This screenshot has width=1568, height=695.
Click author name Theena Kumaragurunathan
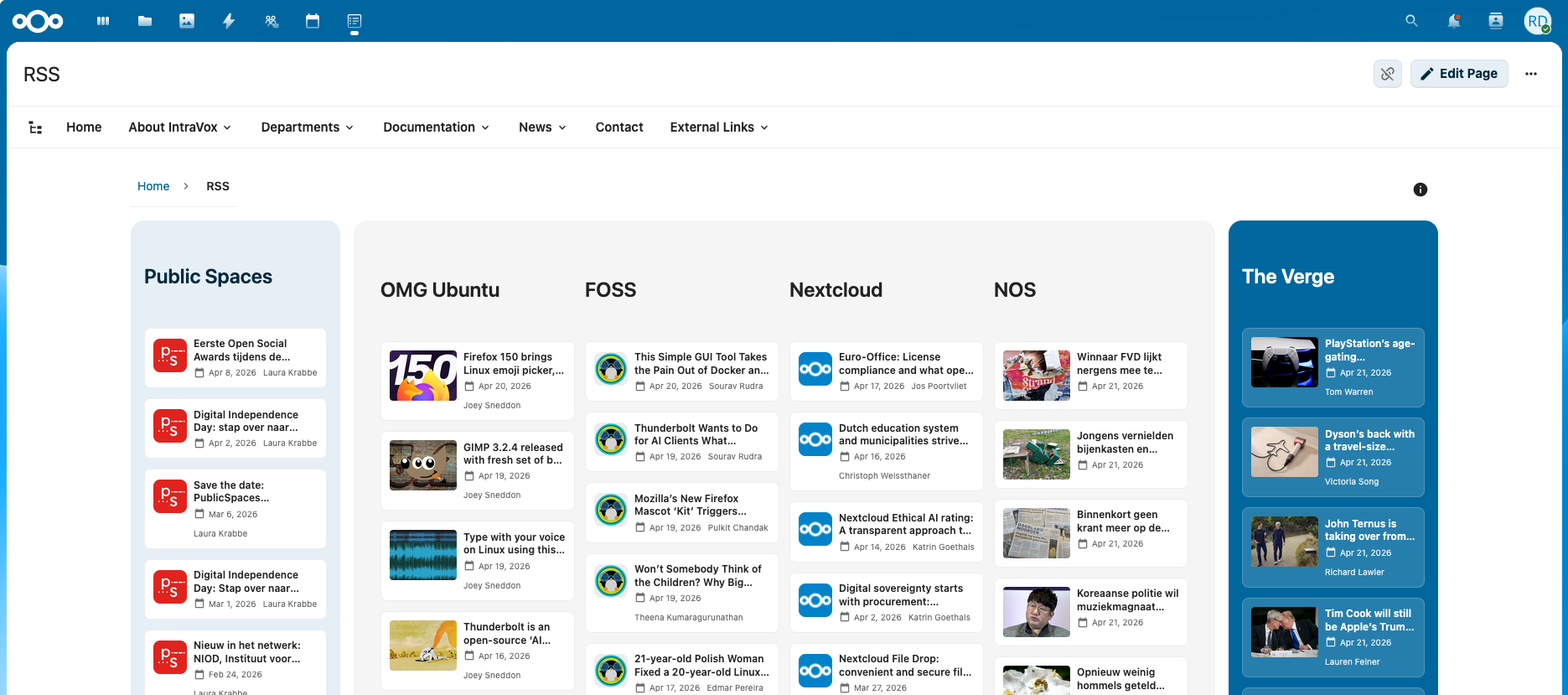coord(688,618)
